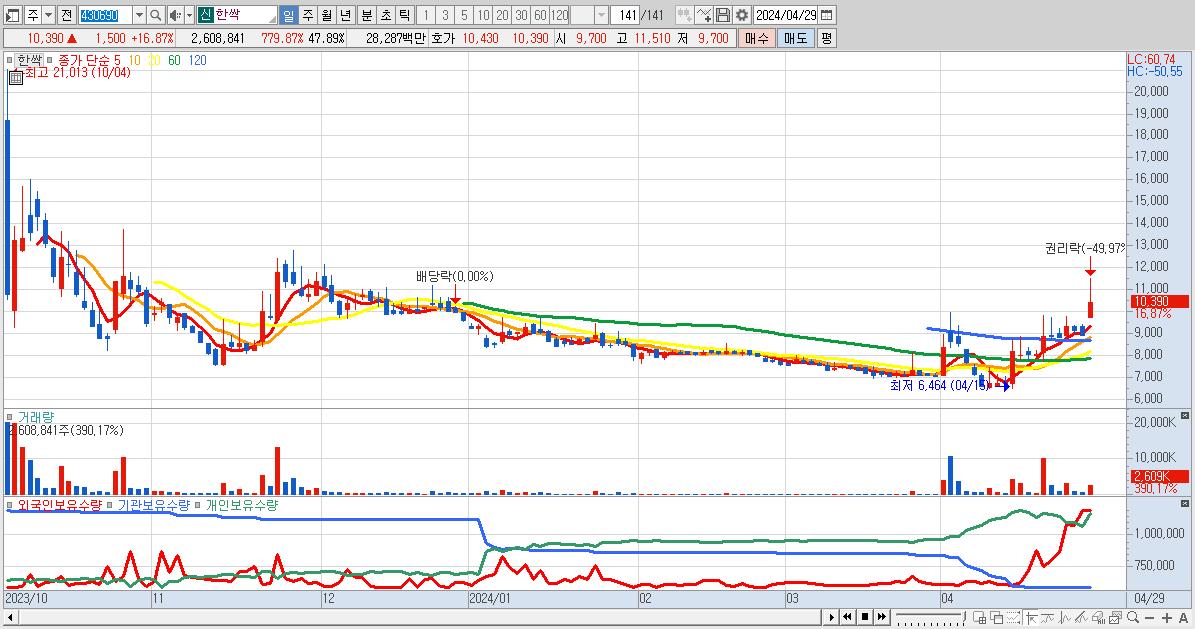Click the overlapping windows icon in bottom bar
The width and height of the screenshot is (1195, 629).
997,617
